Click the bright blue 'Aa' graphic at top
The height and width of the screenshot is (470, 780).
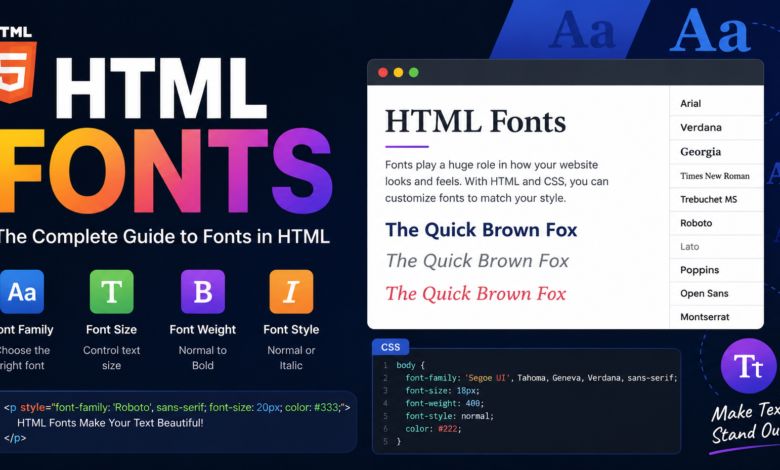point(710,30)
